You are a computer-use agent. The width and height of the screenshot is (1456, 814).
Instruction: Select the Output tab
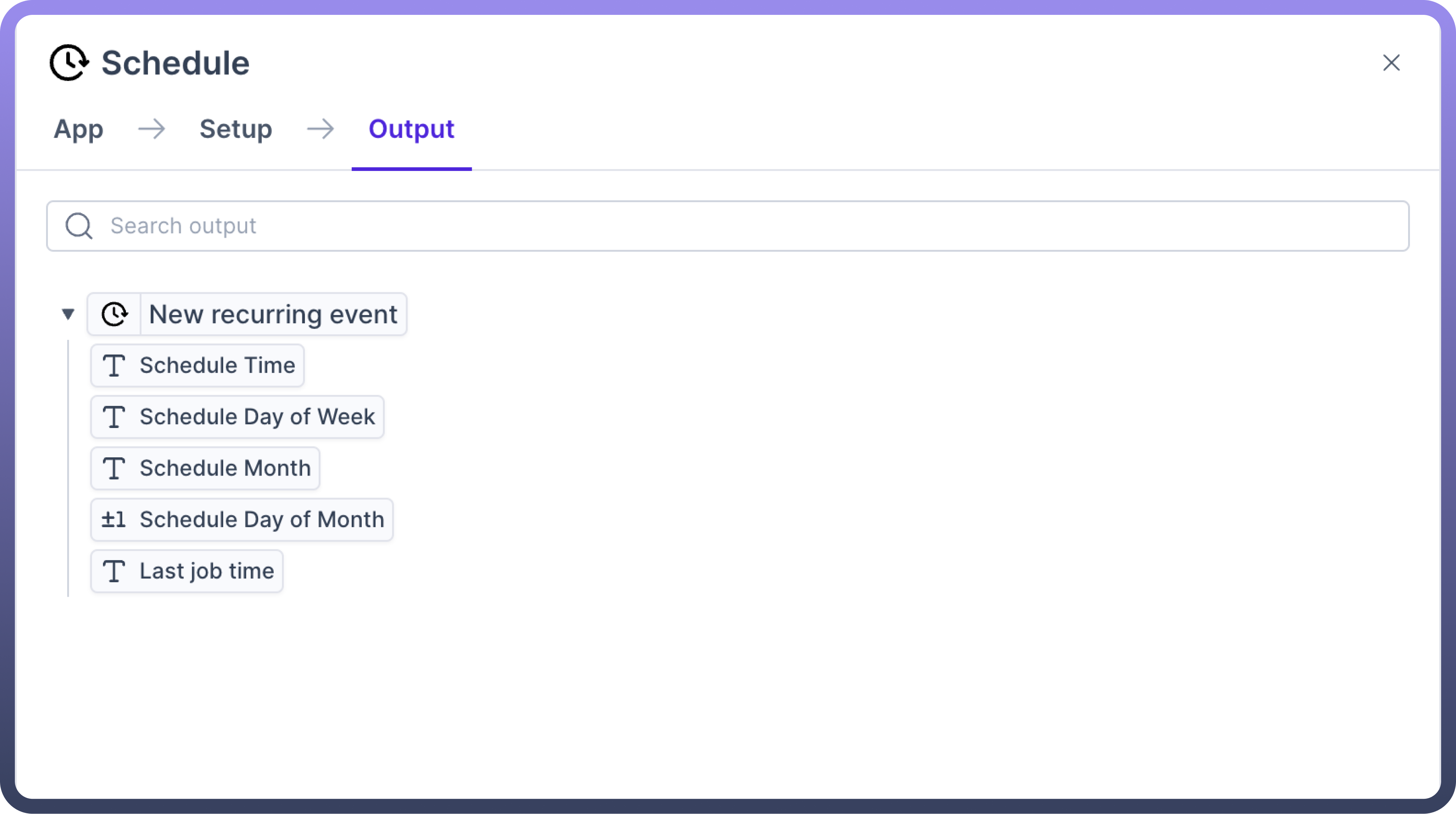coord(412,129)
